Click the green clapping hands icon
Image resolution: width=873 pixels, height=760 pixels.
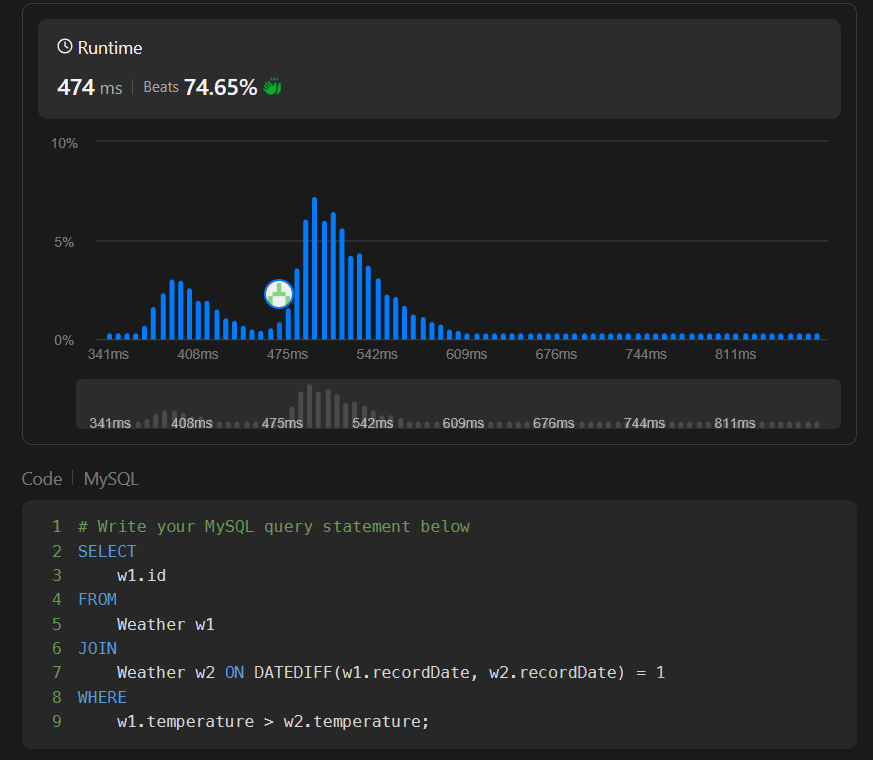click(272, 87)
